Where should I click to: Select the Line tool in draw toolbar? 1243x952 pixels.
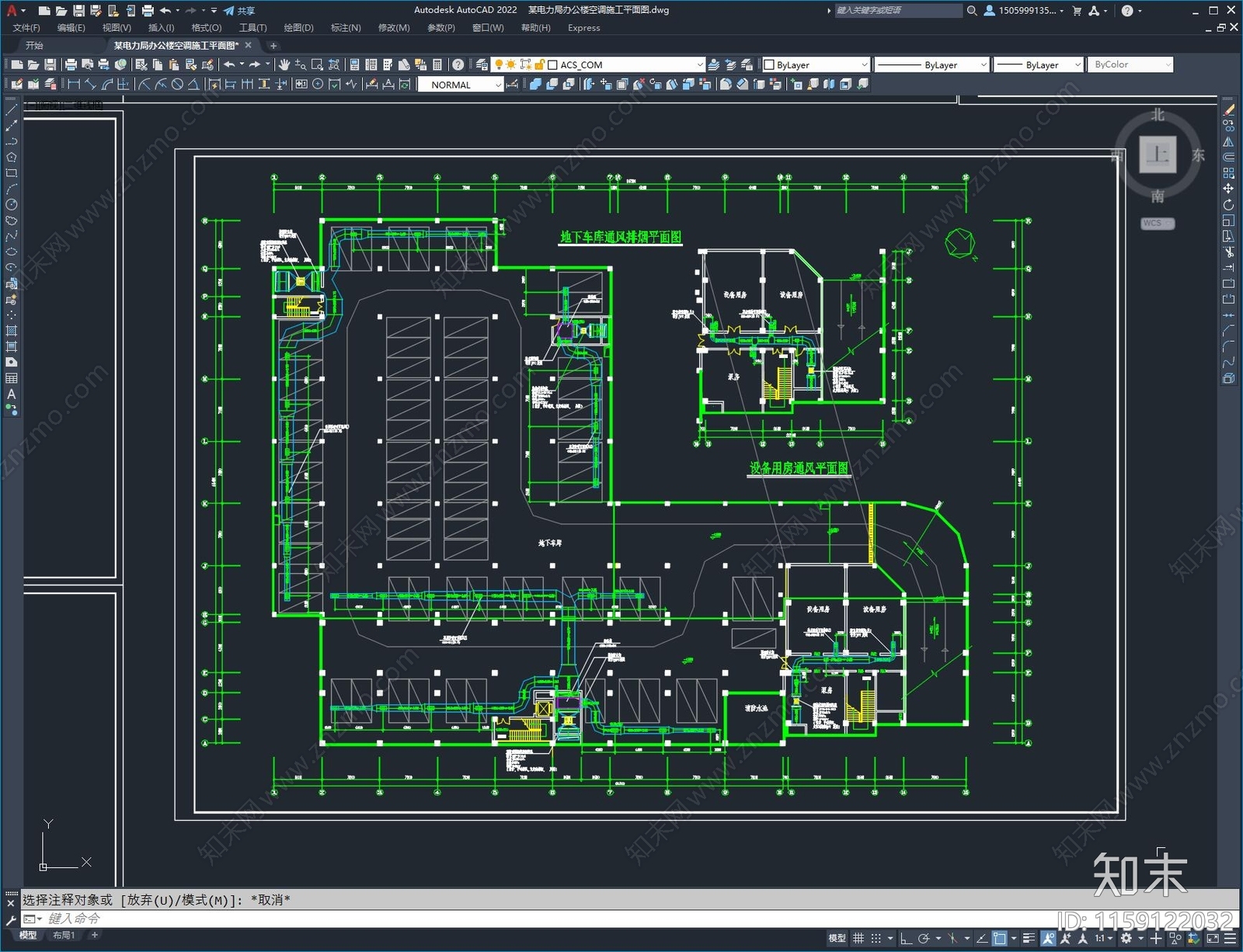pos(11,110)
